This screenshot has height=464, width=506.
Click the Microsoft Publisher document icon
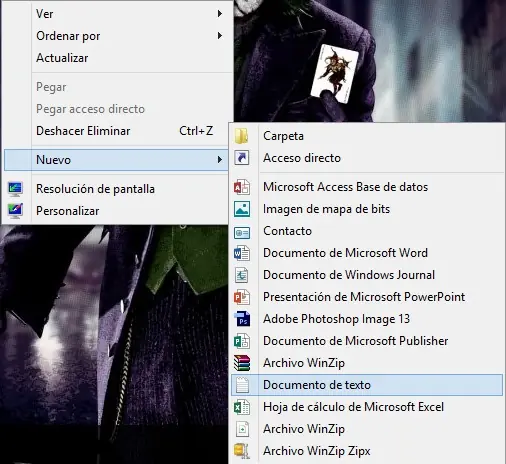(242, 341)
